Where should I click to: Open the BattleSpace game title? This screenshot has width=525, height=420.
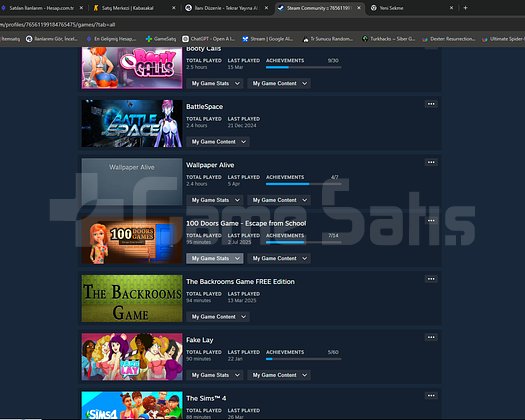pos(205,107)
